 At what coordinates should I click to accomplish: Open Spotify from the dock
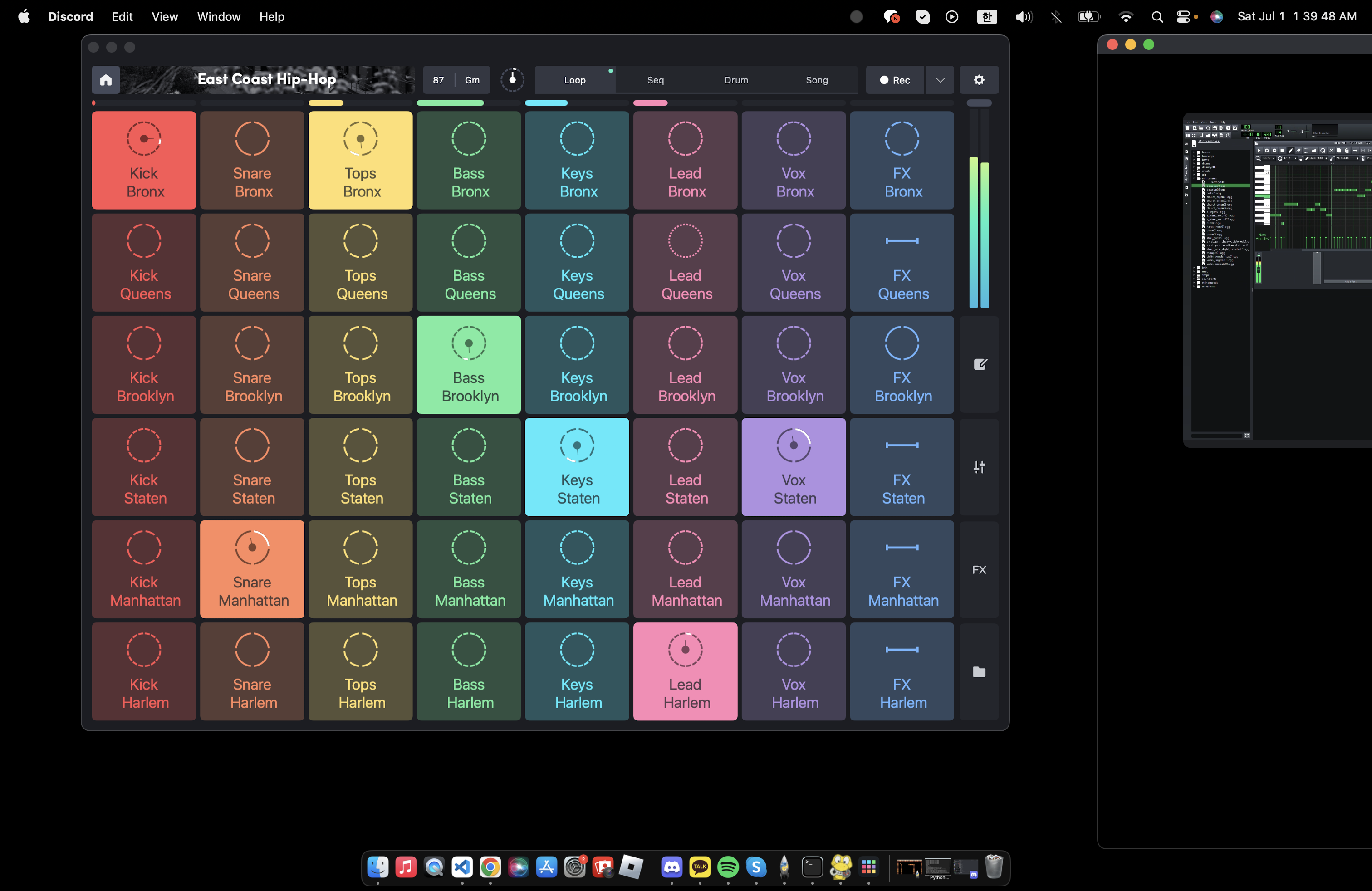(x=728, y=867)
